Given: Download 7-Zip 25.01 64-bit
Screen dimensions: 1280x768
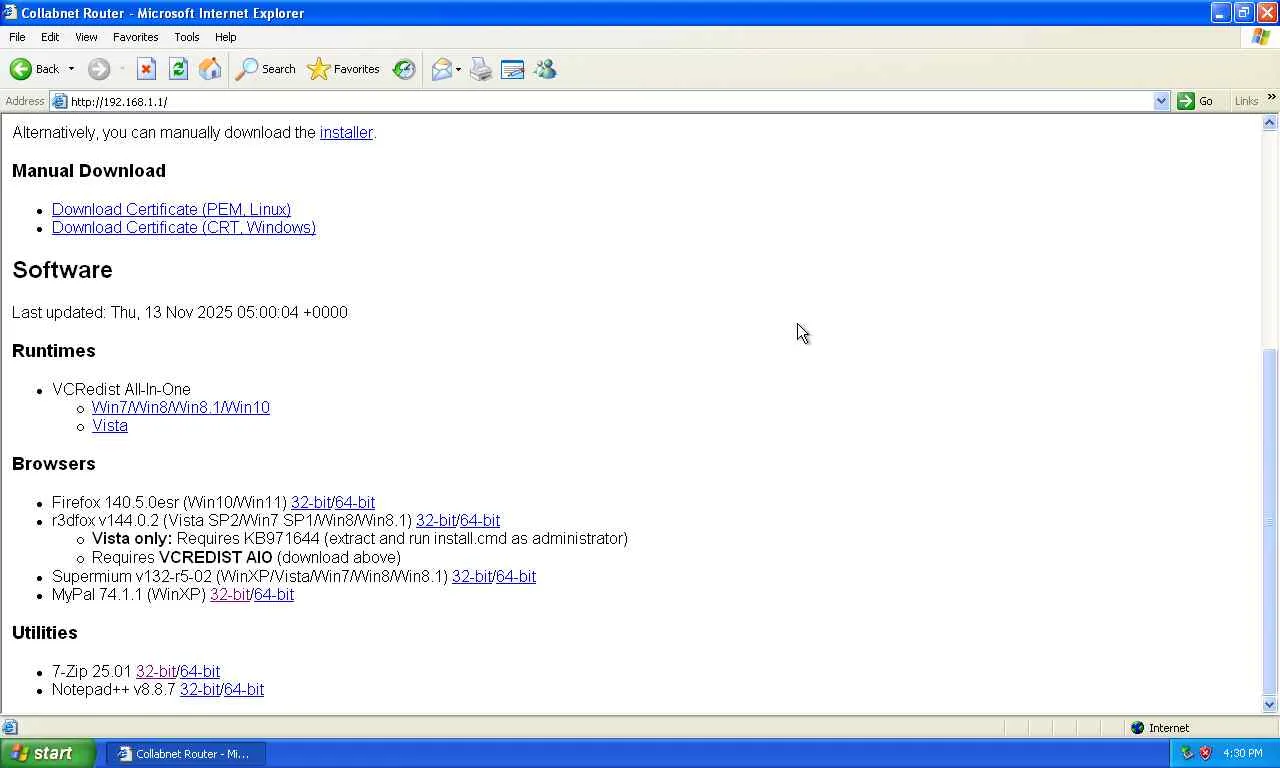Looking at the screenshot, I should pos(200,671).
